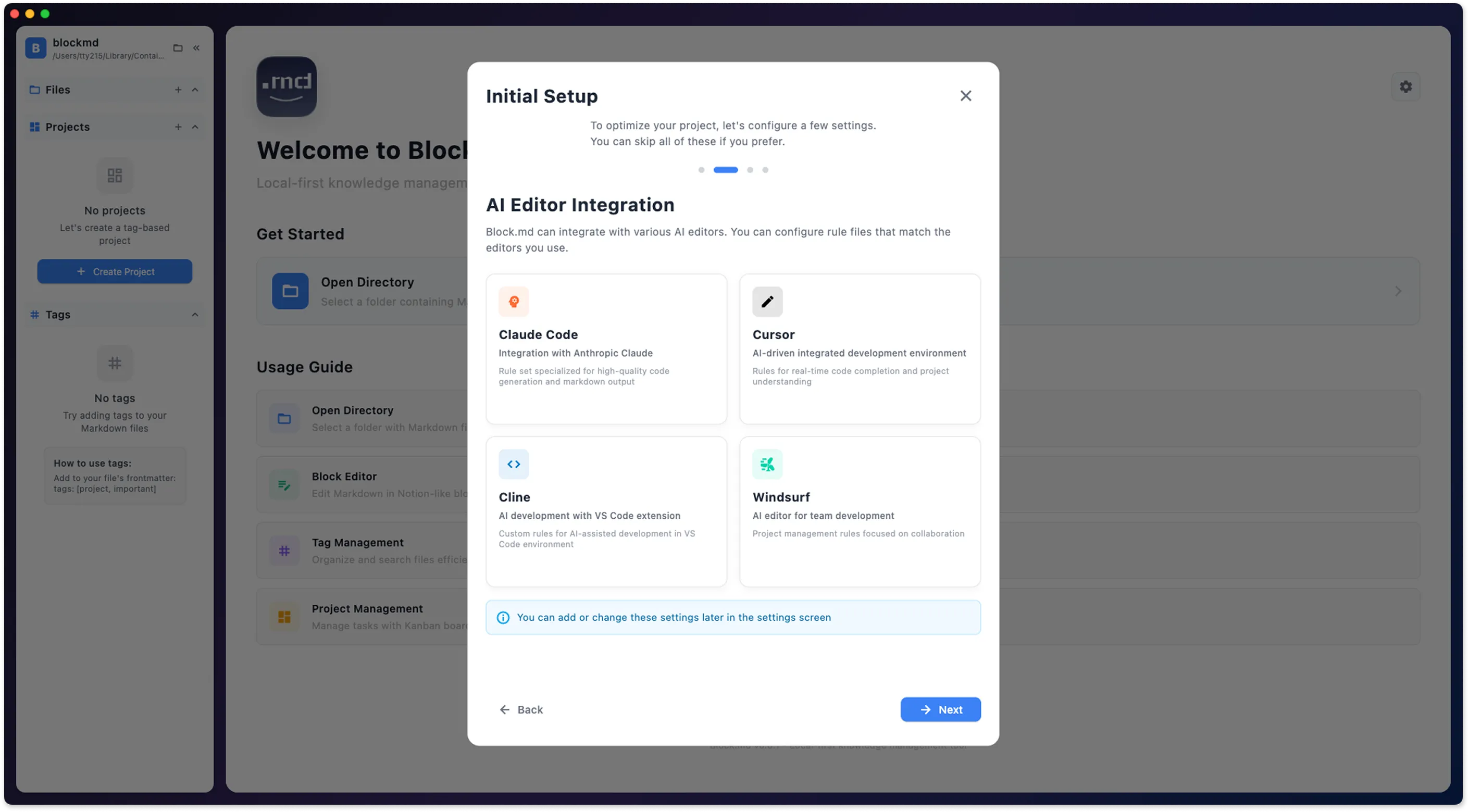Pick the Cline integration card
Viewport: 1469px width, 812px height.
[x=606, y=511]
